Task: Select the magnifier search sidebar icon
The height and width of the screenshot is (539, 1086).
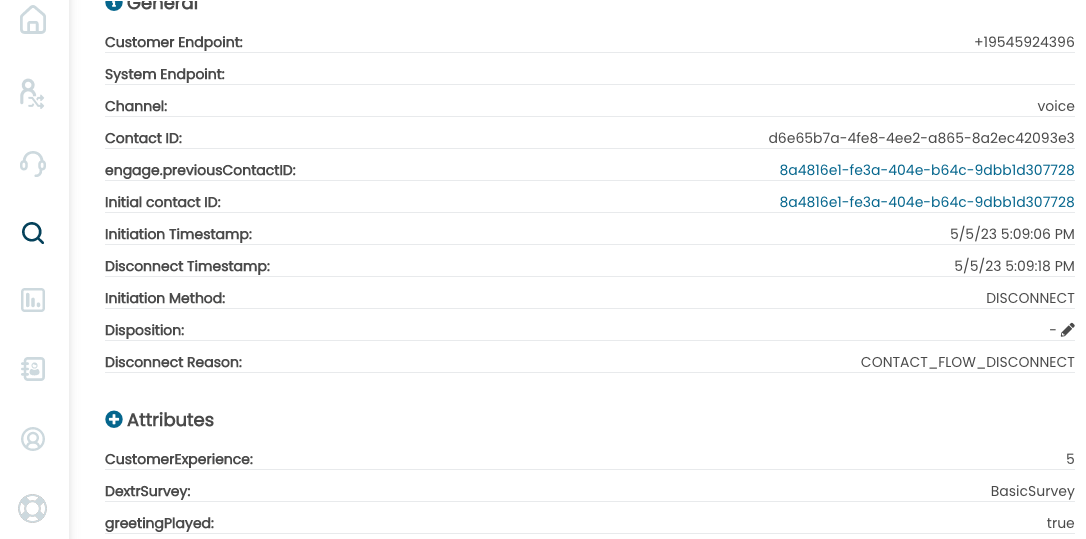Action: (33, 233)
